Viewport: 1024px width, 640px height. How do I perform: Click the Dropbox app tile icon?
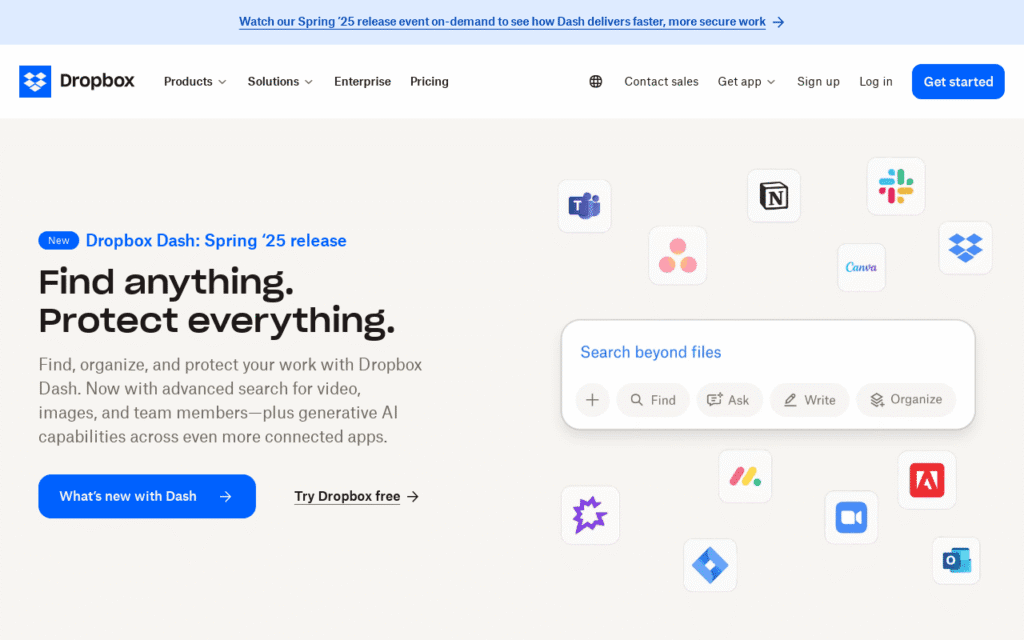[965, 248]
